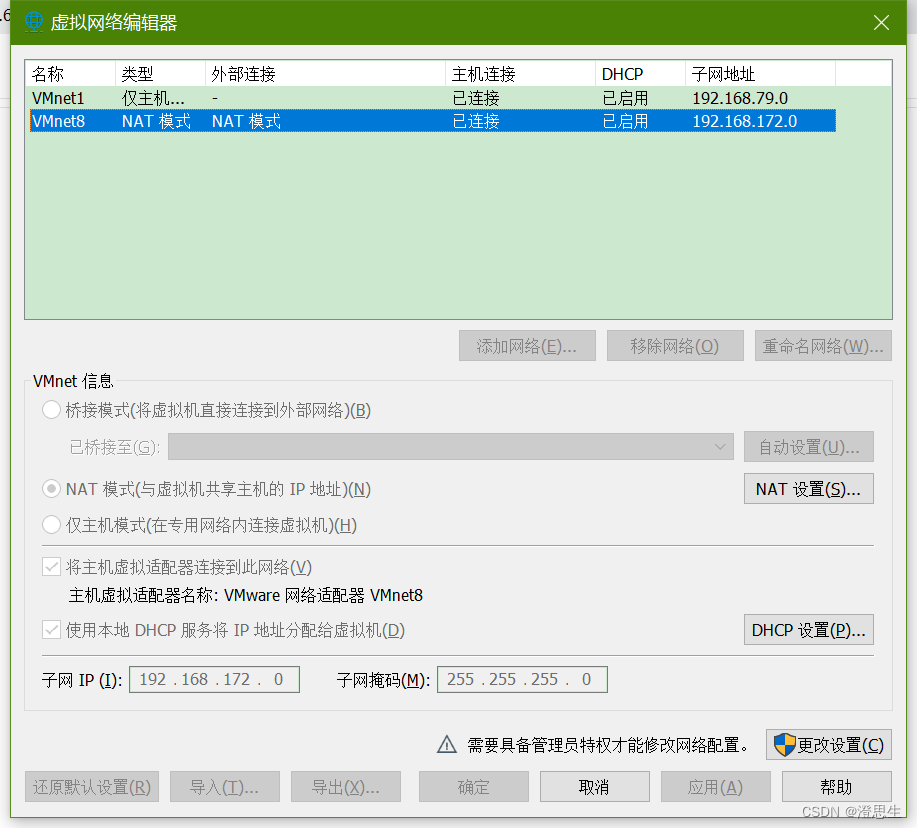Click subnet address 192.168.79.0 cell
The width and height of the screenshot is (917, 828).
pyautogui.click(x=740, y=98)
